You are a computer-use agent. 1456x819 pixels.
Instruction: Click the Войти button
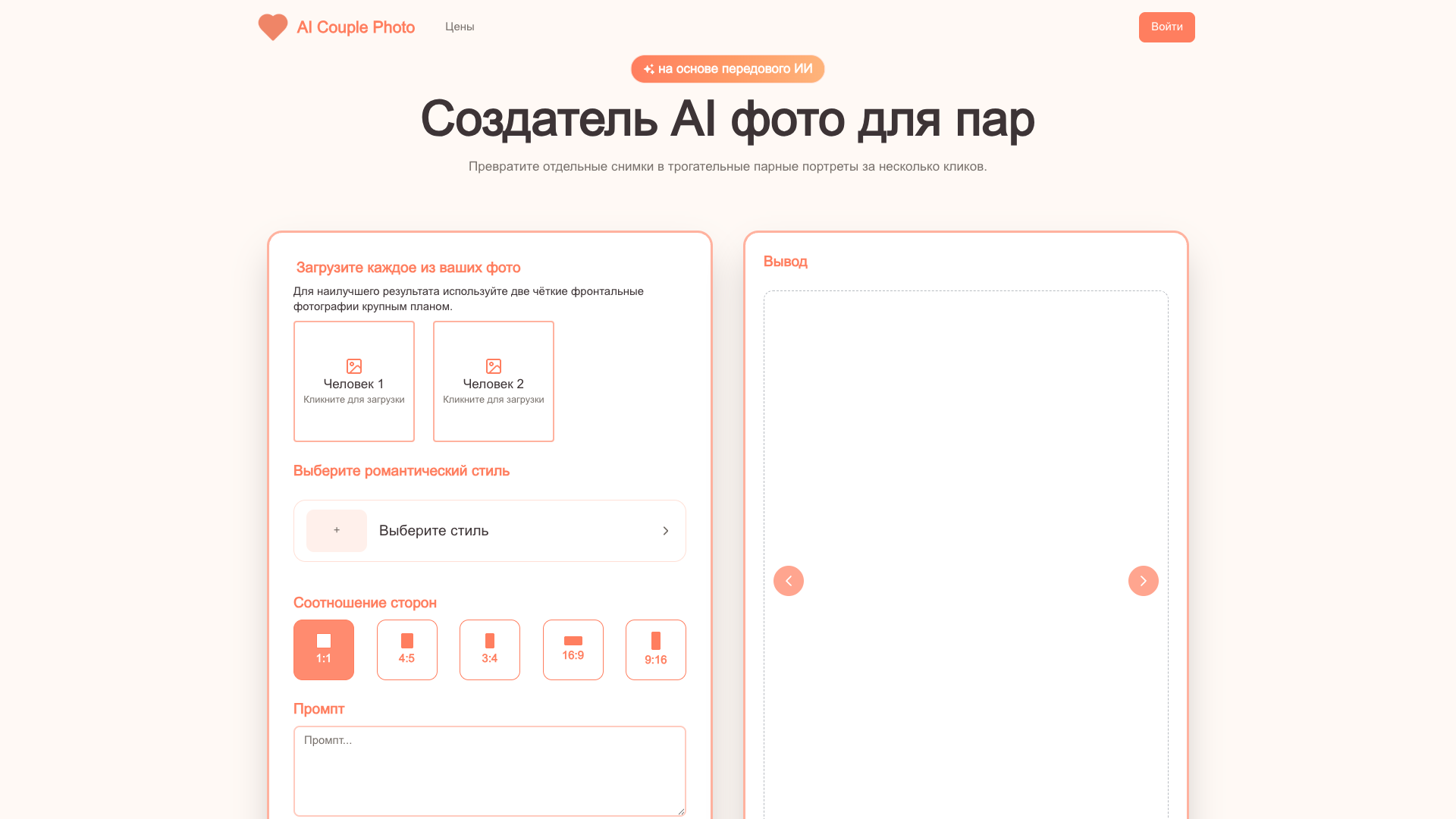pos(1167,27)
